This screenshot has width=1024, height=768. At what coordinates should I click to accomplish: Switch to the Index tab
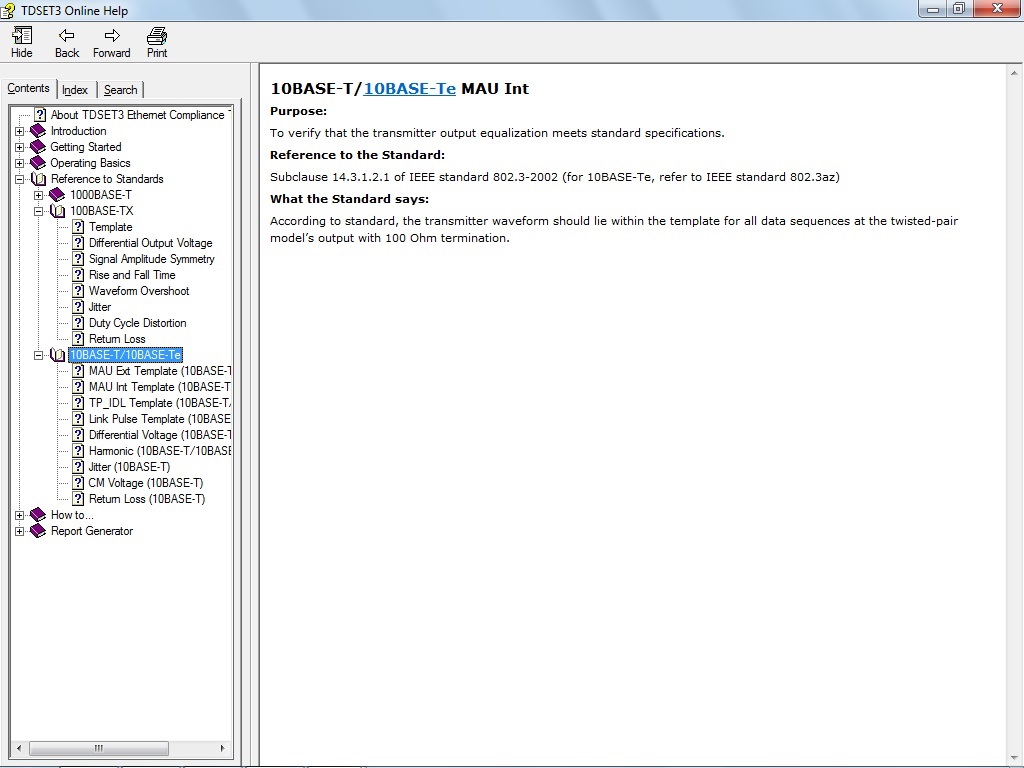(x=75, y=89)
